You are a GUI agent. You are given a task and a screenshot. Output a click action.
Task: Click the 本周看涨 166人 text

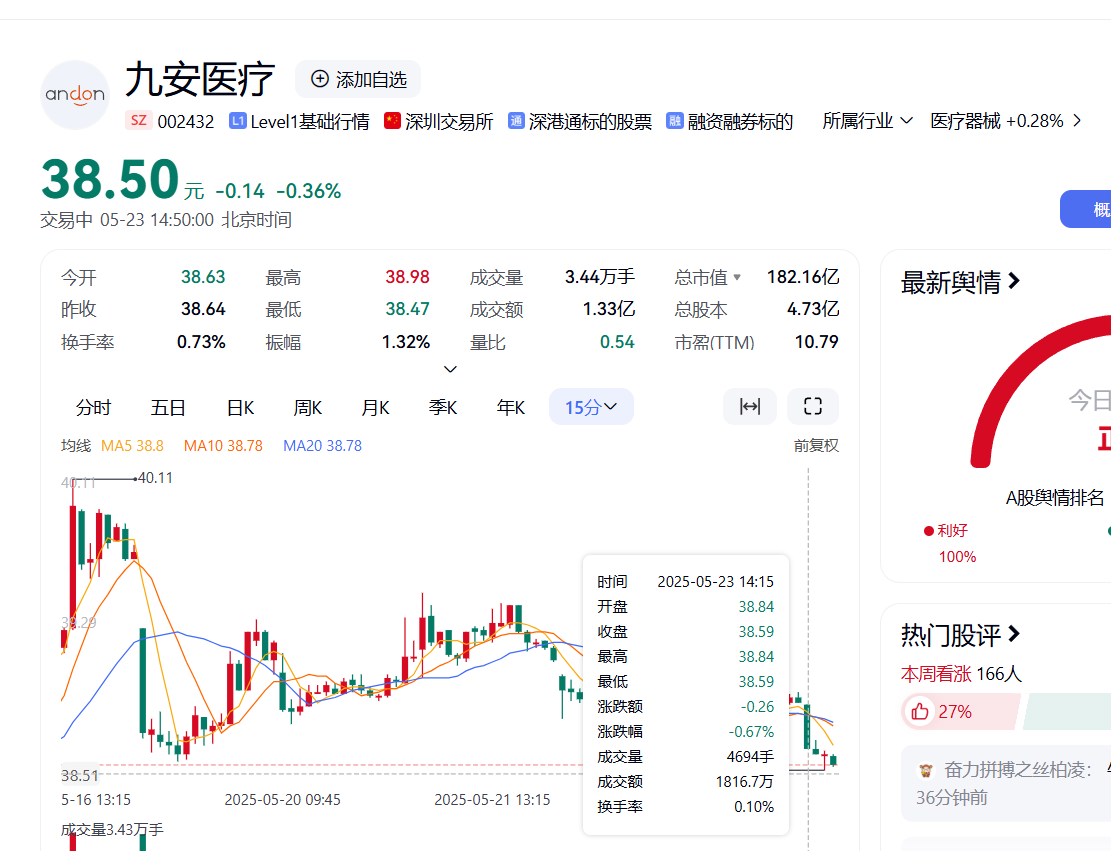pos(961,674)
